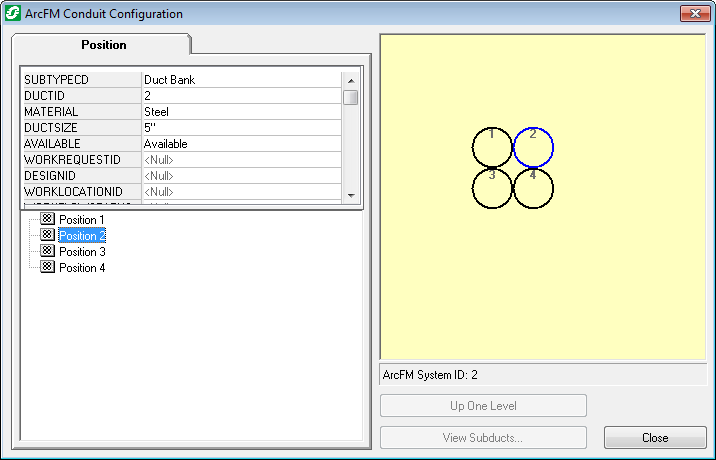
Task: Choose Position 4 in the tree list
Action: pyautogui.click(x=82, y=268)
